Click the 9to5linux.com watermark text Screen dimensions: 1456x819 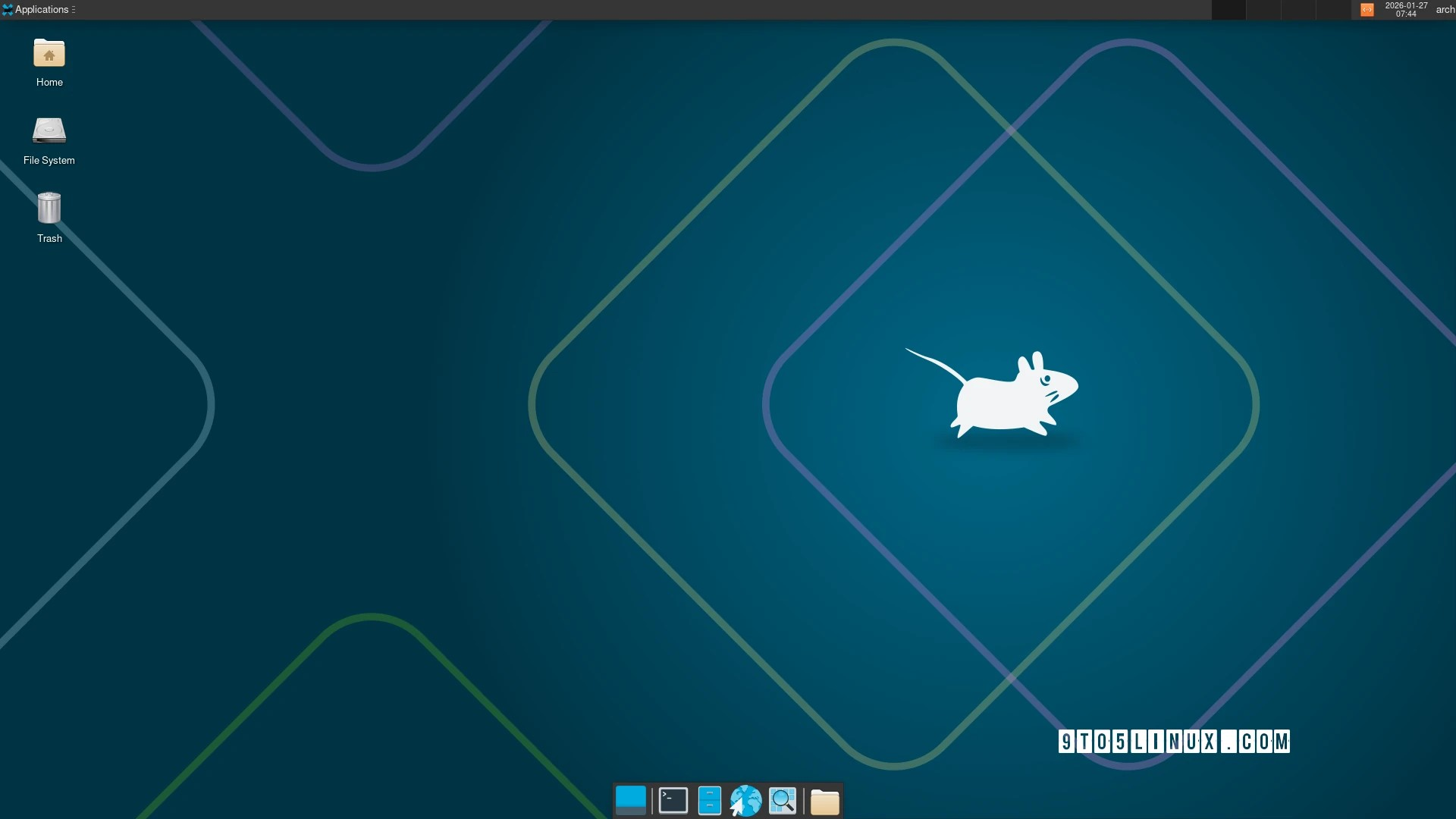(x=1174, y=741)
